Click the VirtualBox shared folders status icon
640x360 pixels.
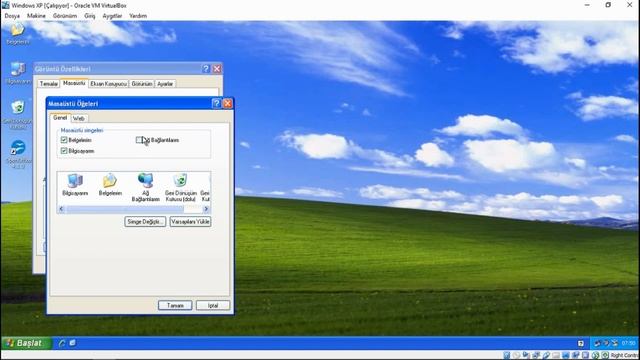point(556,355)
